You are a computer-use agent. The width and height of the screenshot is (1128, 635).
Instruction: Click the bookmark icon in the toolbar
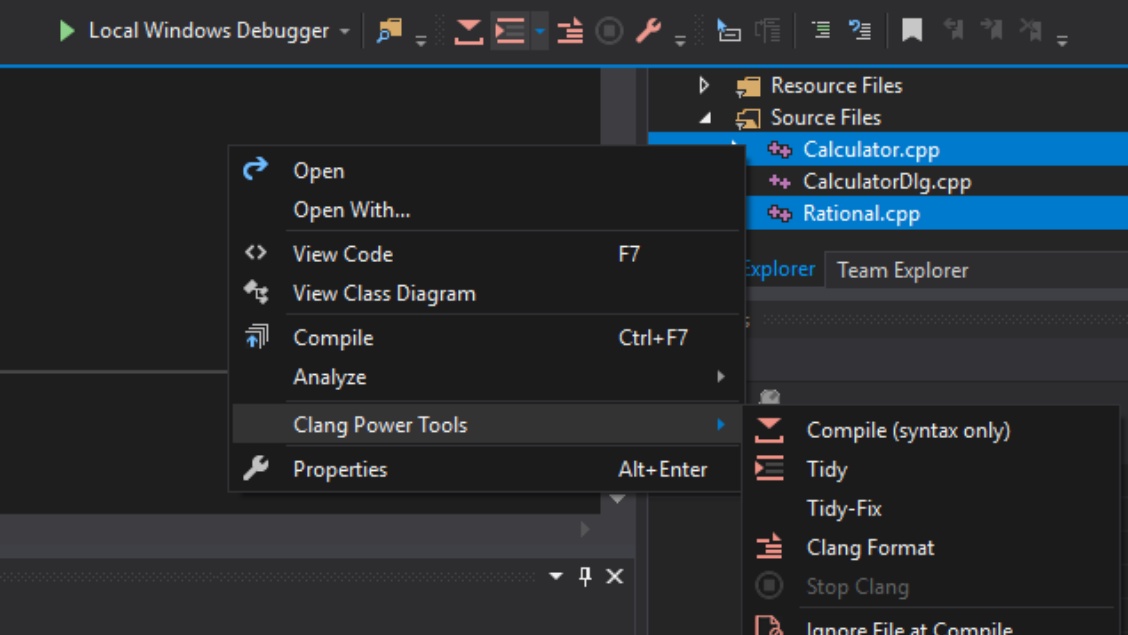912,31
